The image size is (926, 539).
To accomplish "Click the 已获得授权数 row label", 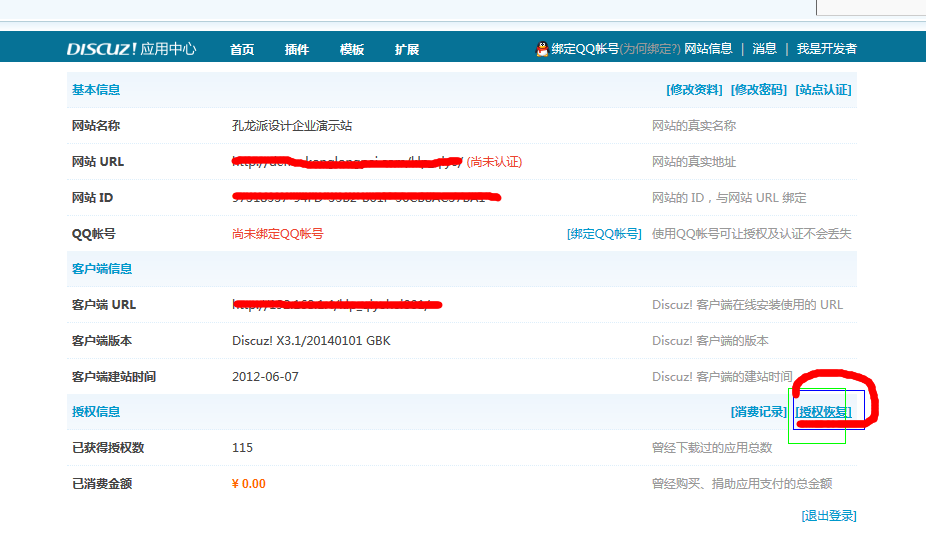I will pos(107,447).
